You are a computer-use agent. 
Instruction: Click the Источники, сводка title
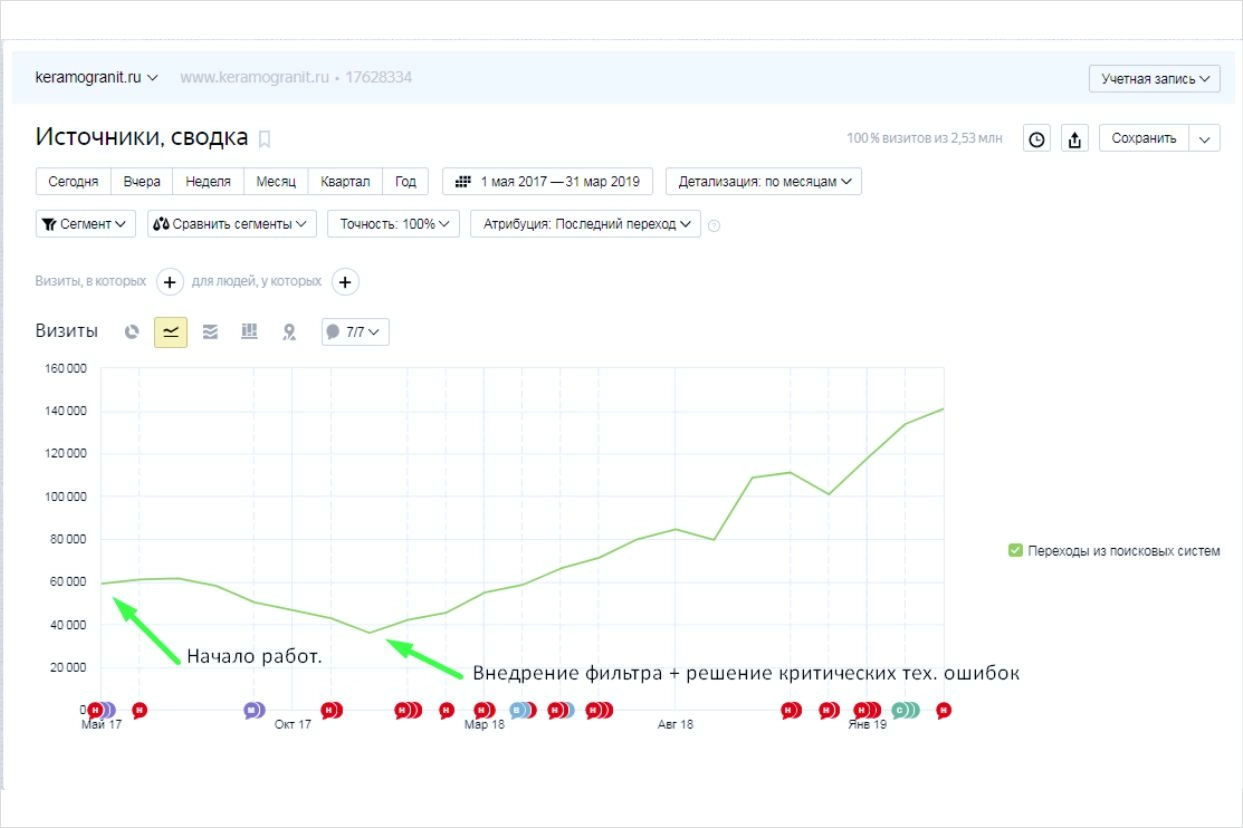142,138
